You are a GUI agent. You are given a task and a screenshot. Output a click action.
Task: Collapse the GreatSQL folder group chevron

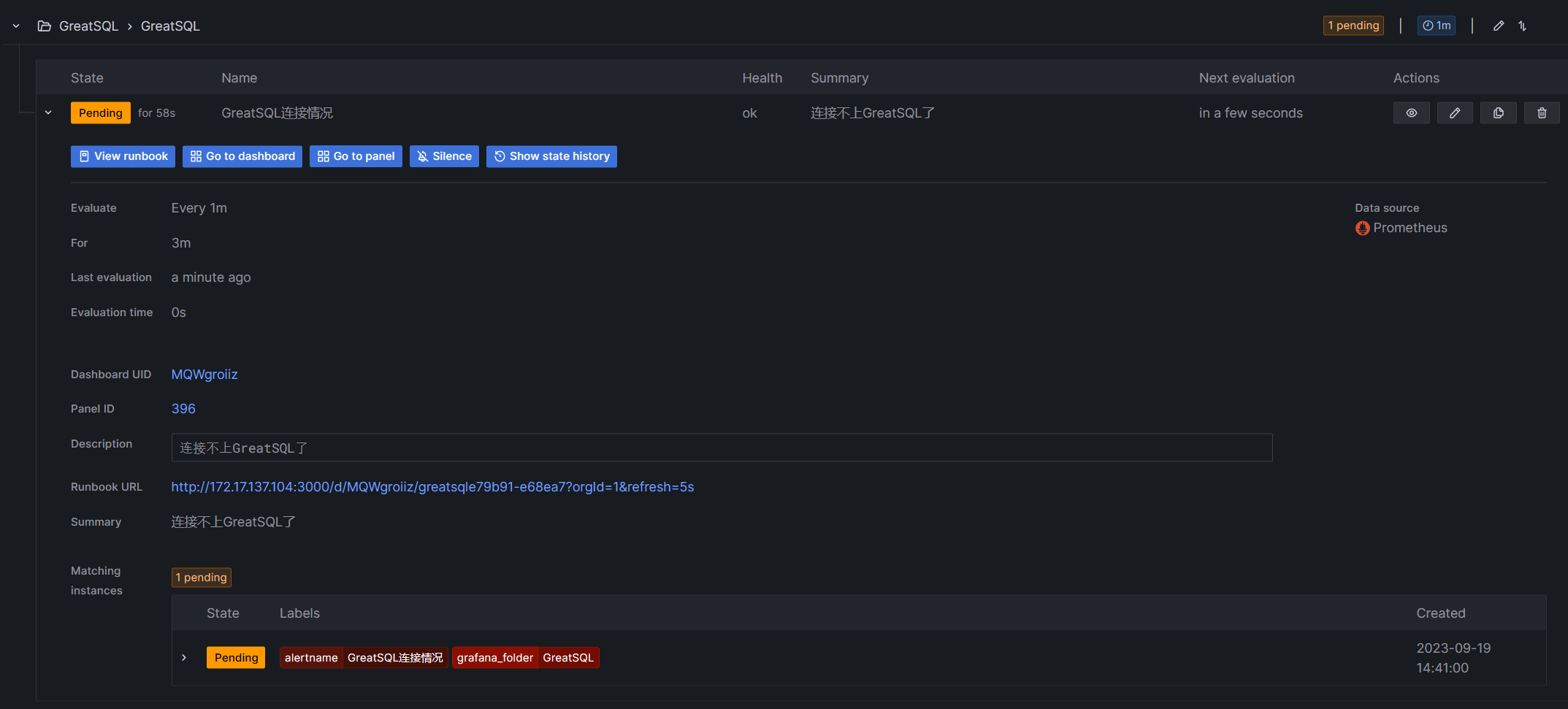coord(16,26)
